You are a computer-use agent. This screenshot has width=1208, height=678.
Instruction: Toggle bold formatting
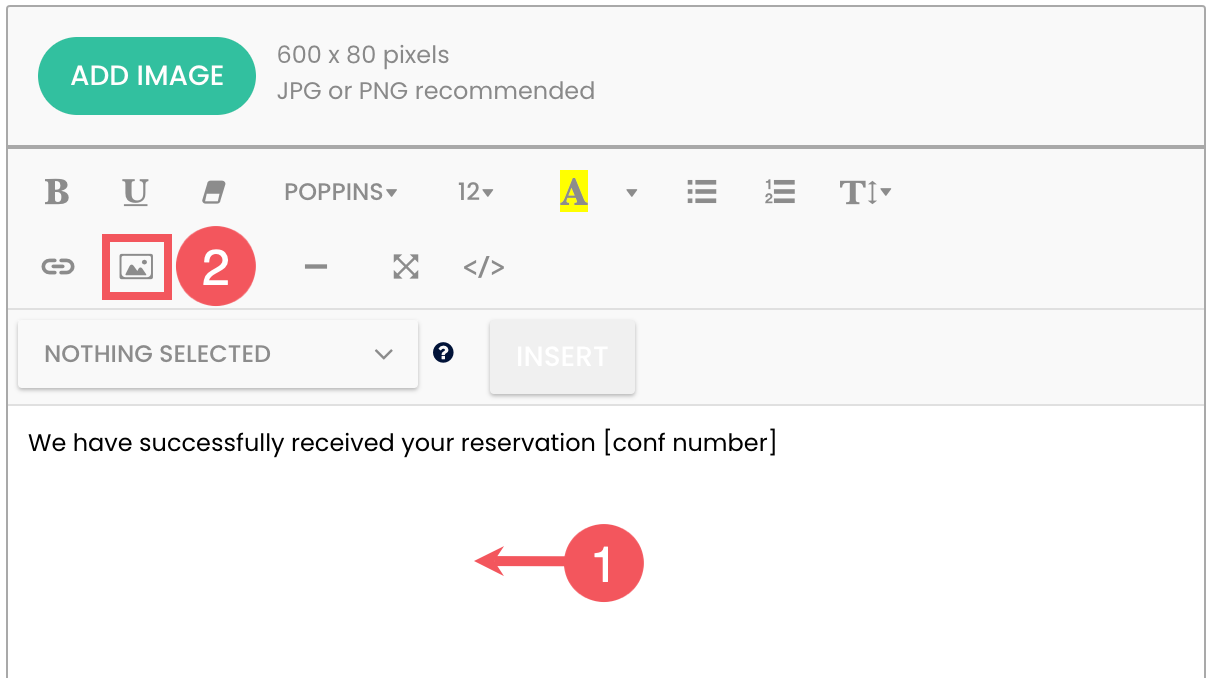(57, 191)
